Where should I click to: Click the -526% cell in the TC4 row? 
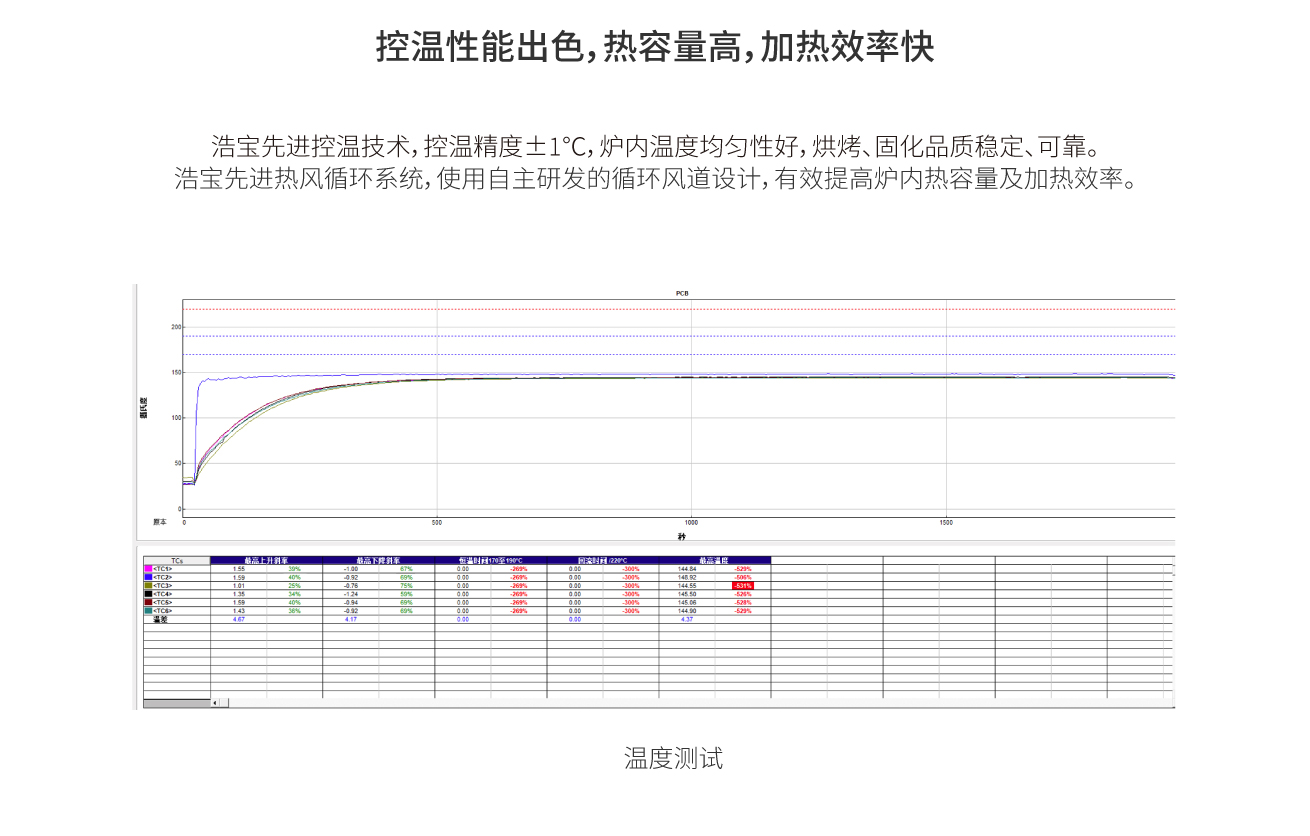(743, 594)
